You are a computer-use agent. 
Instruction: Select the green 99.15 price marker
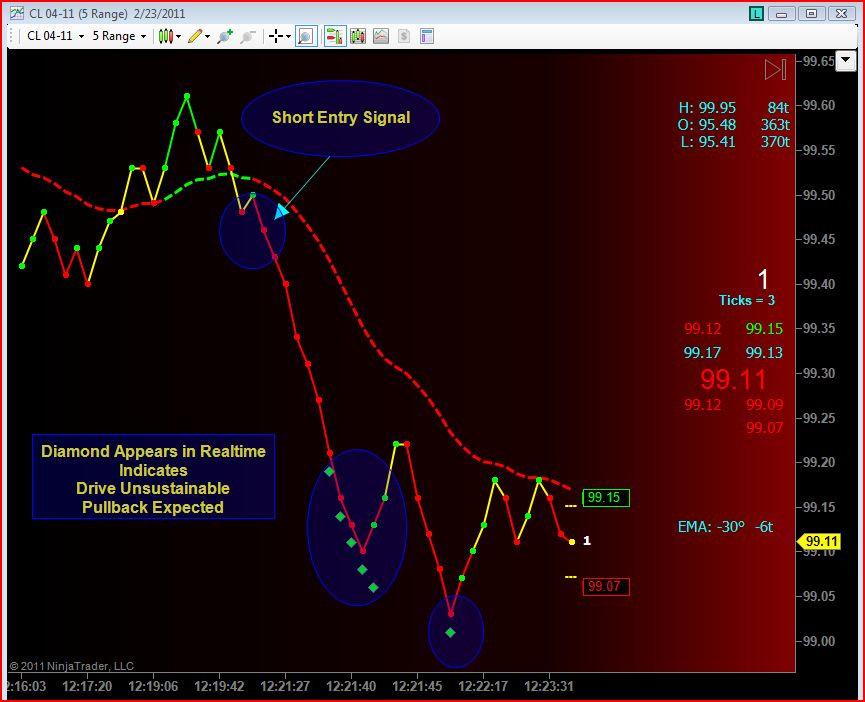(x=606, y=497)
